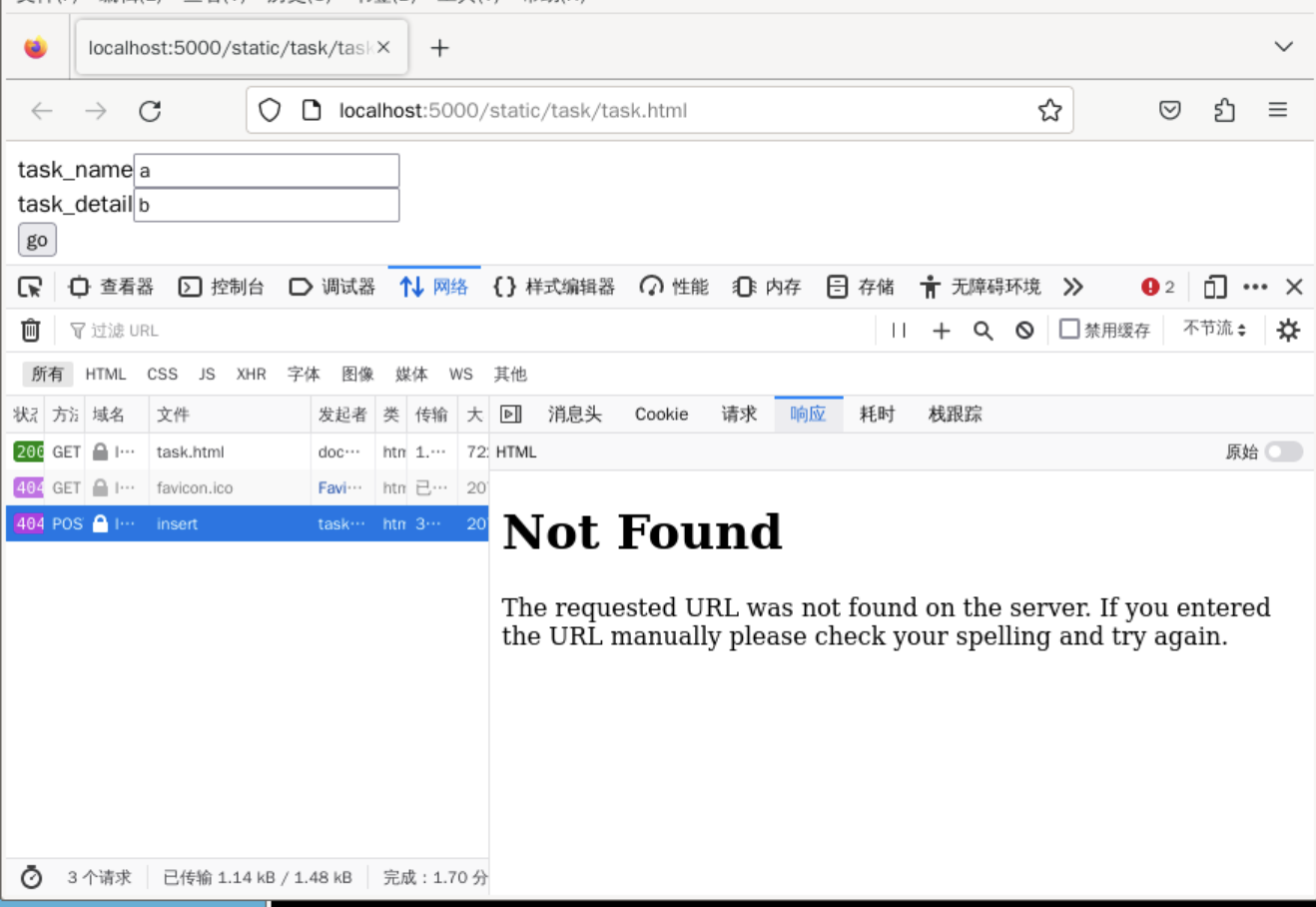Open the 存储 storage tab
The width and height of the screenshot is (1316, 907).
pyautogui.click(x=860, y=287)
